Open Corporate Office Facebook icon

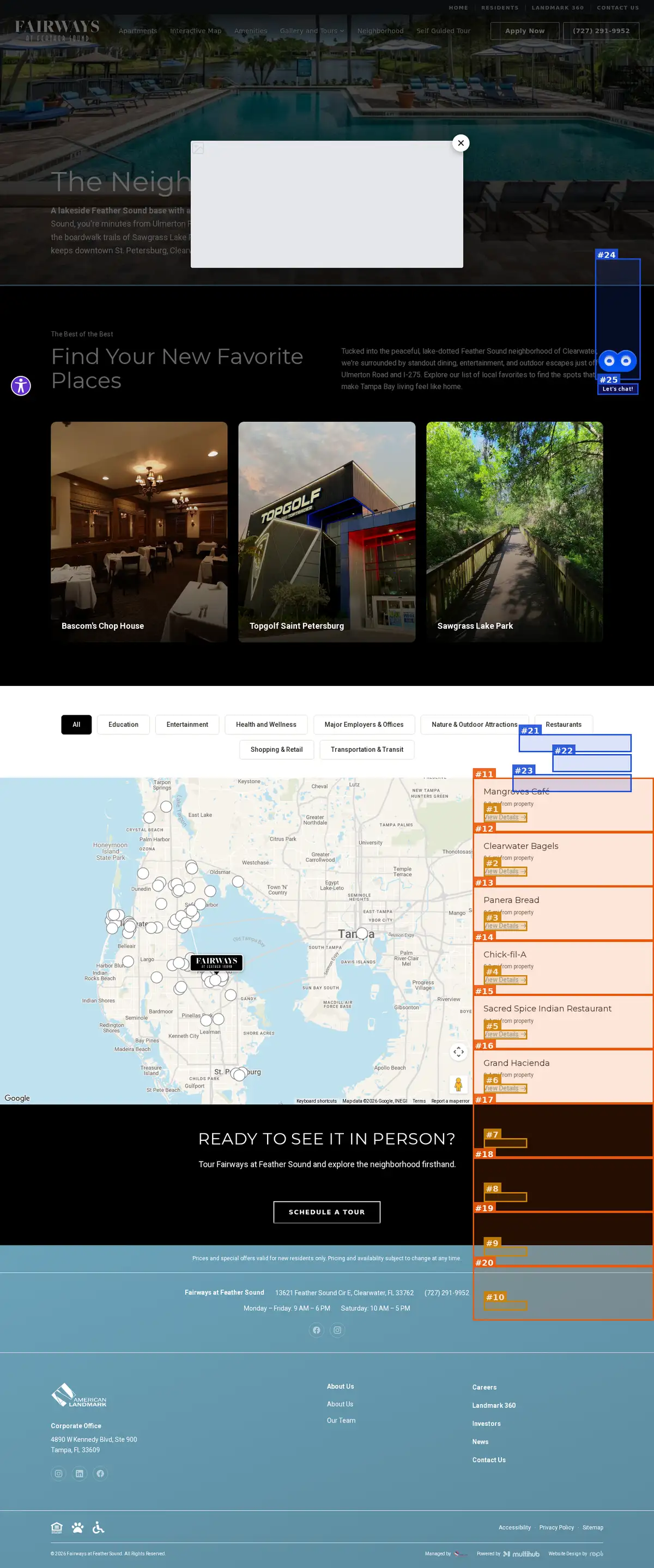point(100,1473)
